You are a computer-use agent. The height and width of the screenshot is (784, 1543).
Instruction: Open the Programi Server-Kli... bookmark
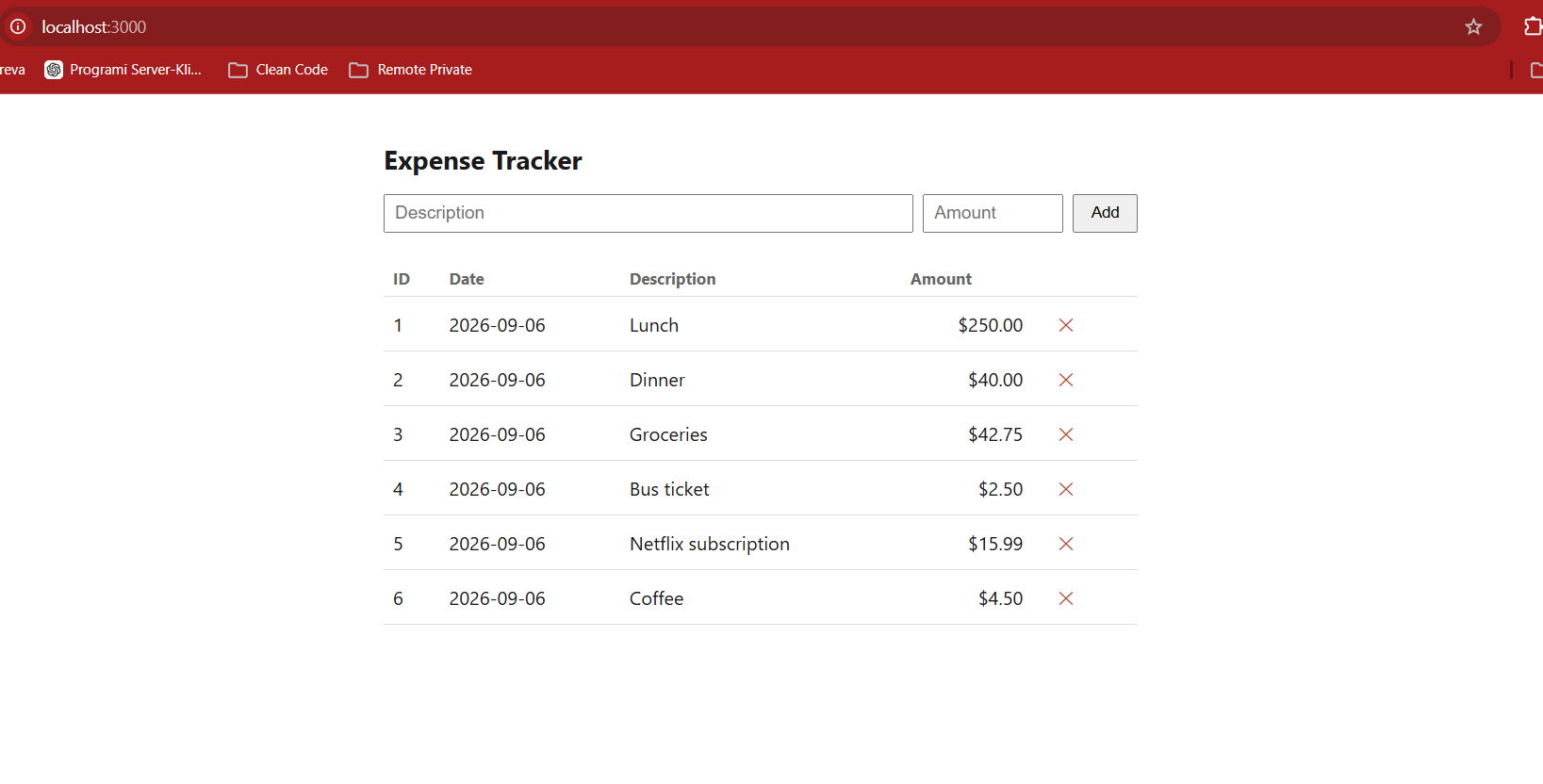click(123, 70)
